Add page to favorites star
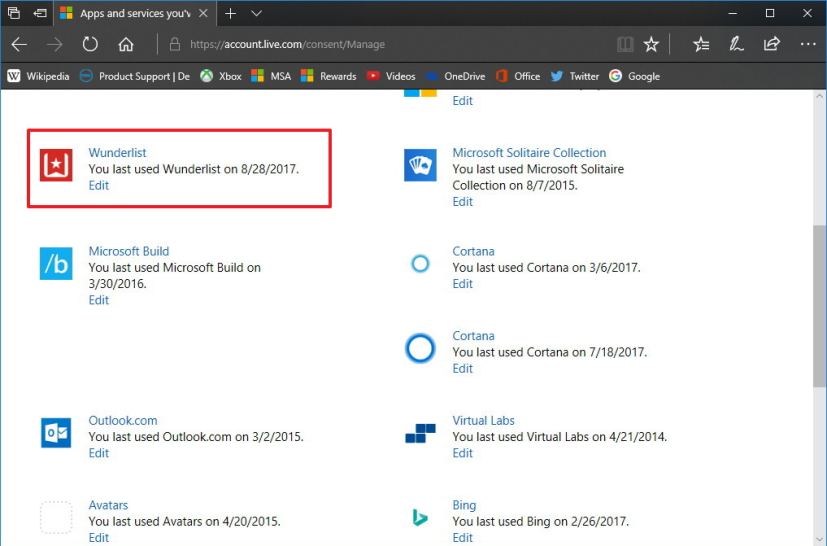The width and height of the screenshot is (827, 546). click(x=651, y=44)
